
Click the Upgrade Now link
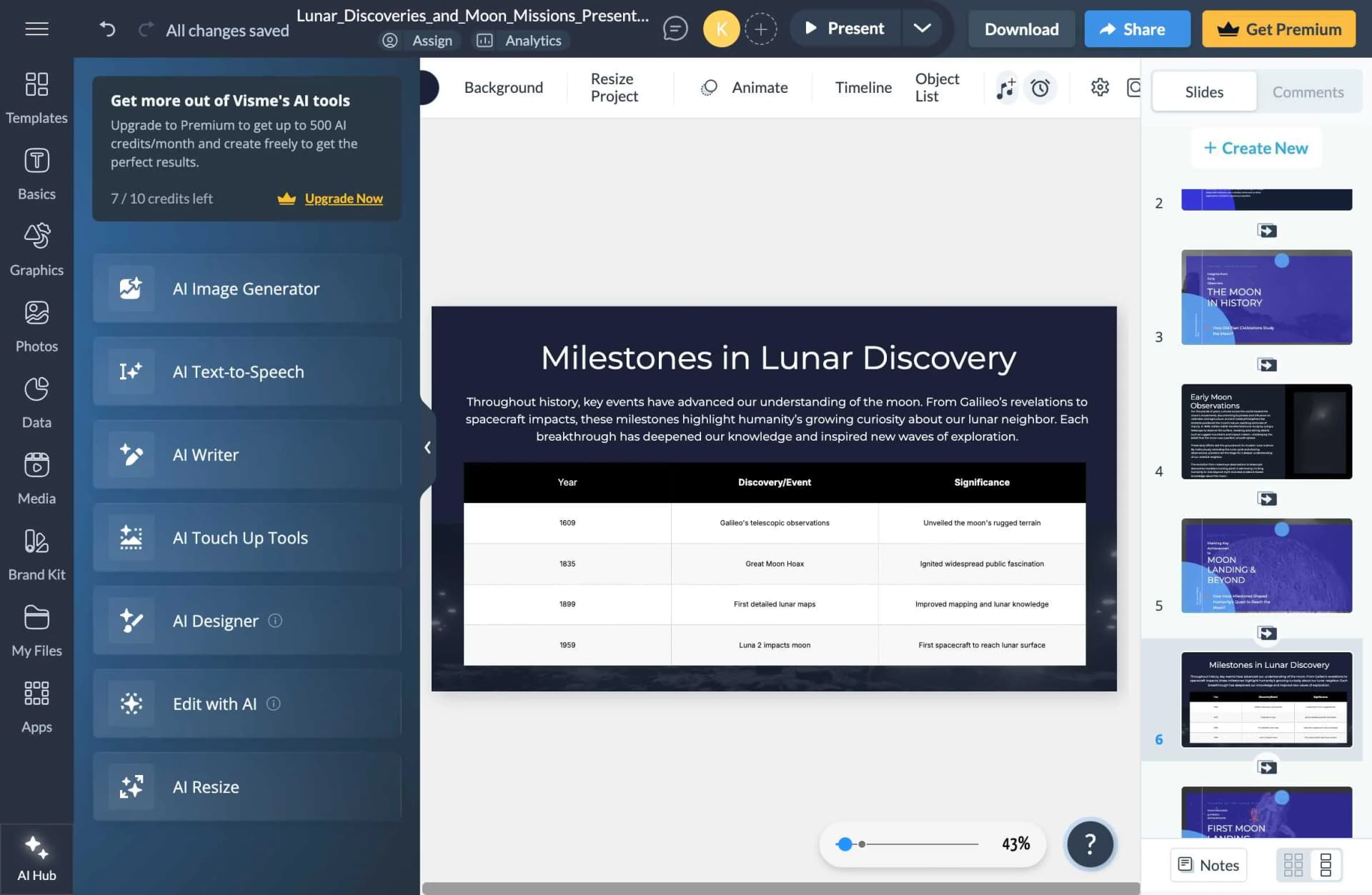(x=344, y=199)
